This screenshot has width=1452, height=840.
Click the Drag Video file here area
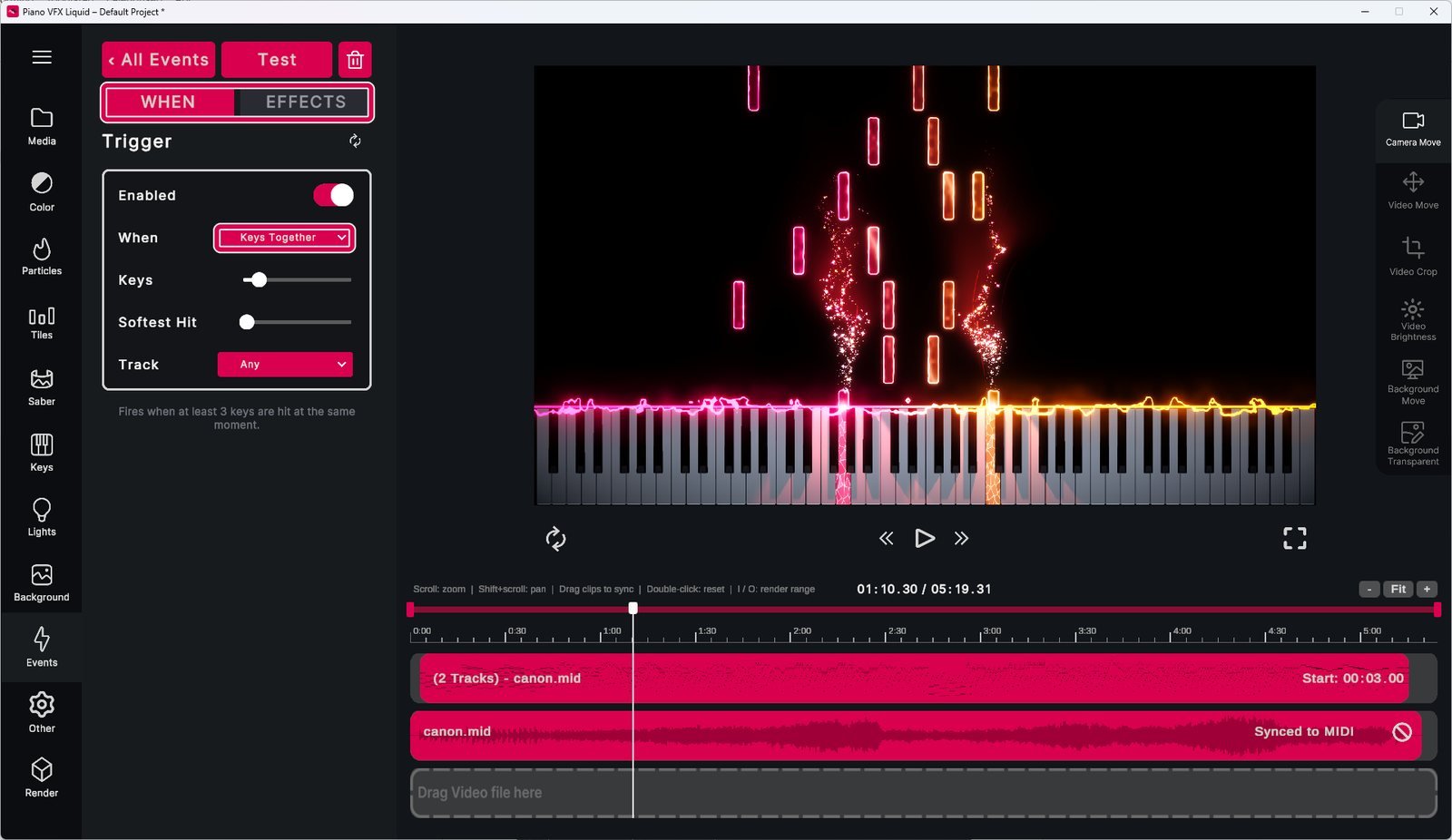(x=924, y=793)
